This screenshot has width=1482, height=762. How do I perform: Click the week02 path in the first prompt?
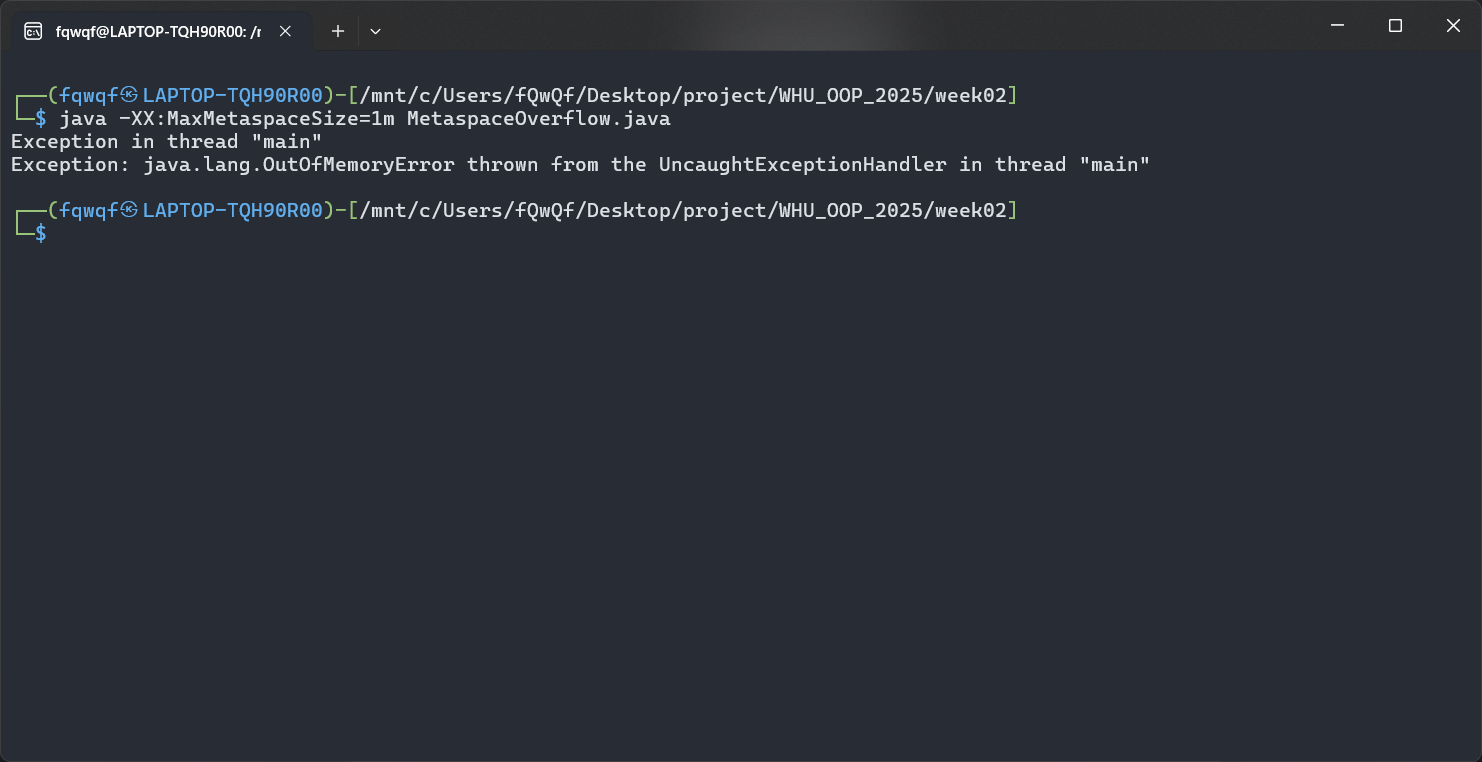coord(970,96)
